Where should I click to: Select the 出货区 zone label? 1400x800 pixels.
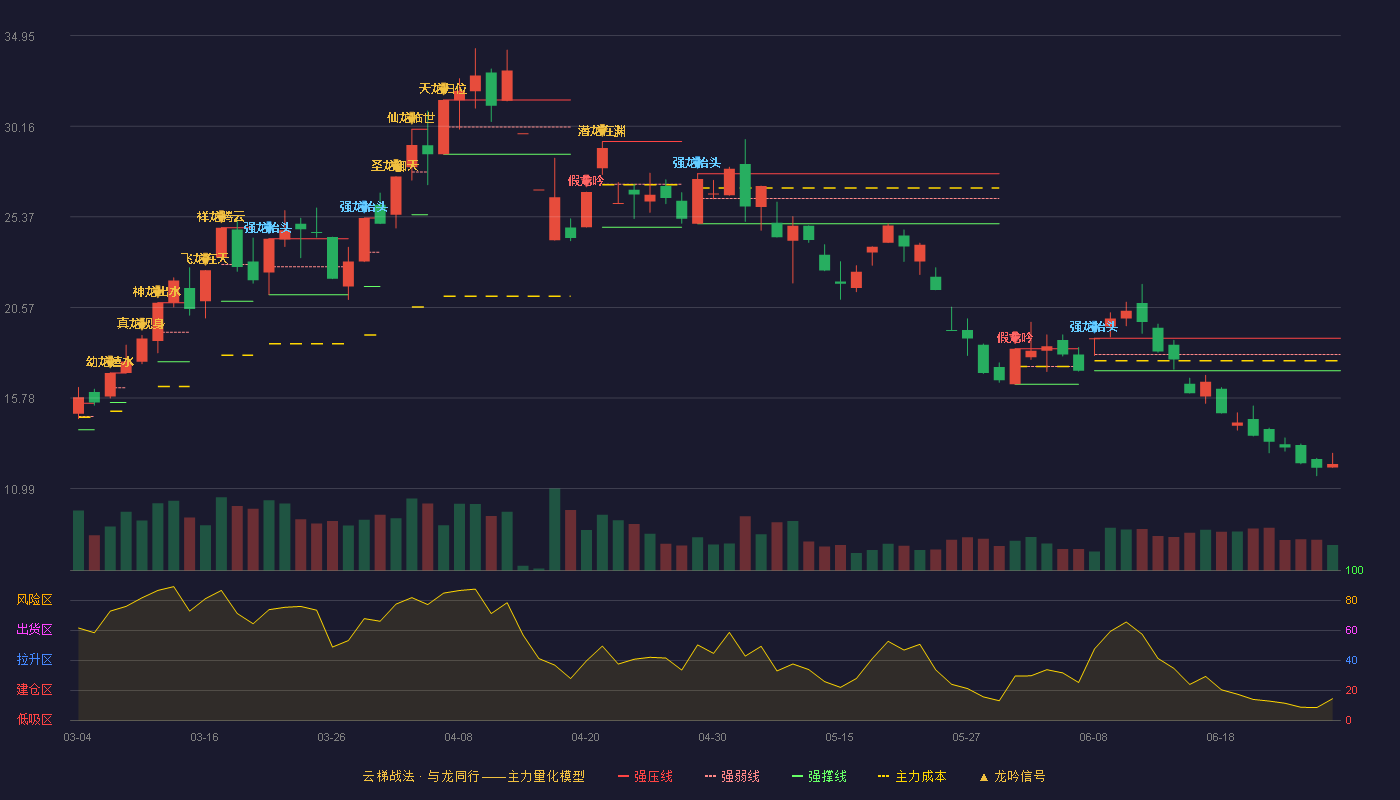click(x=34, y=630)
